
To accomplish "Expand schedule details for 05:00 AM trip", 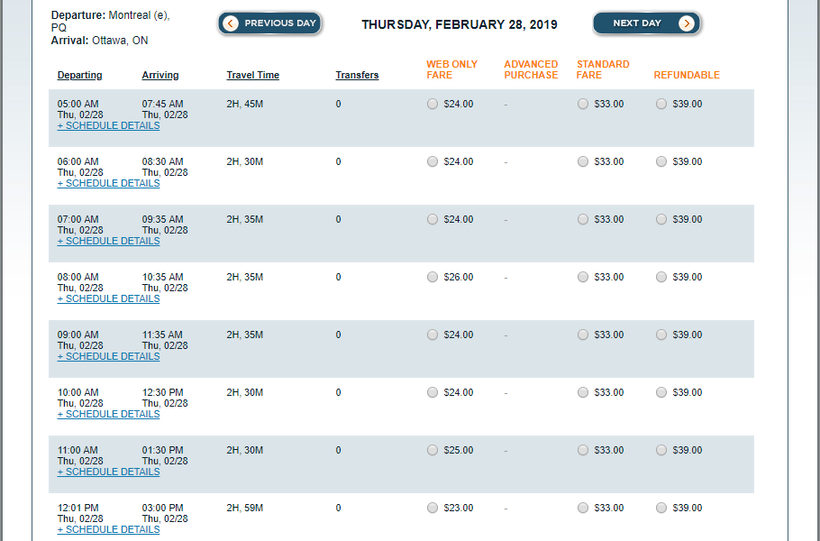I will coord(108,126).
